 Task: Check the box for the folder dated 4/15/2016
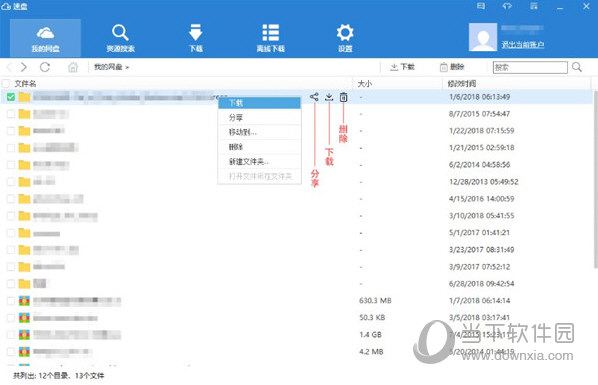[x=11, y=199]
